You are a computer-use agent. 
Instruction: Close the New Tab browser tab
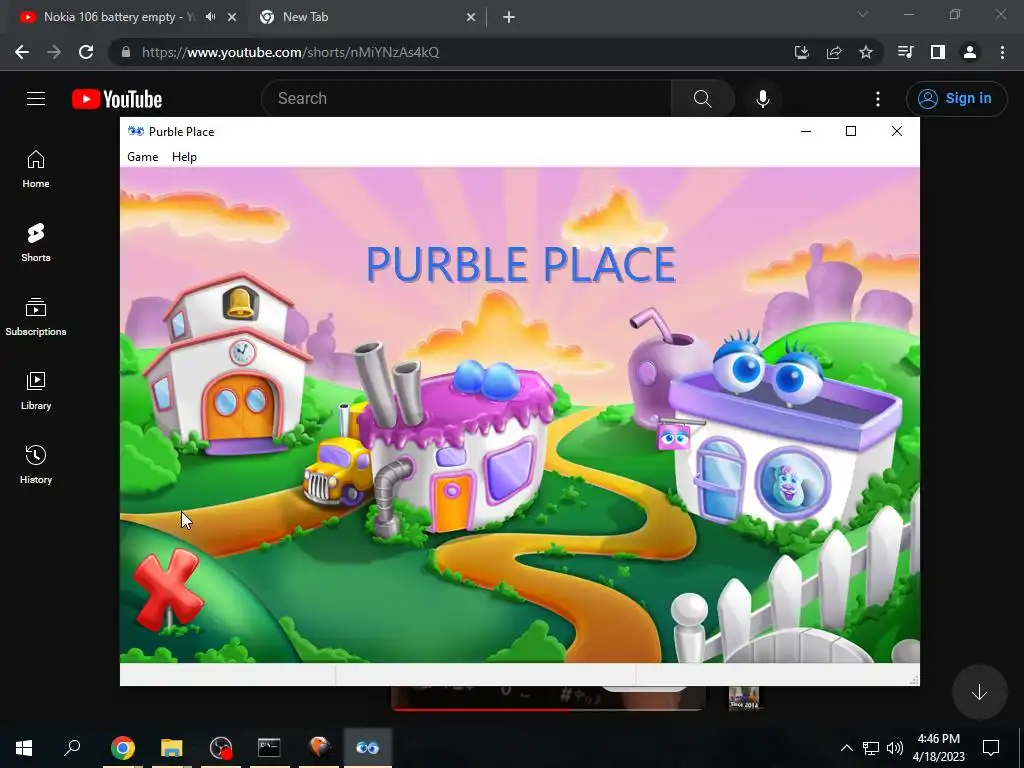click(471, 17)
